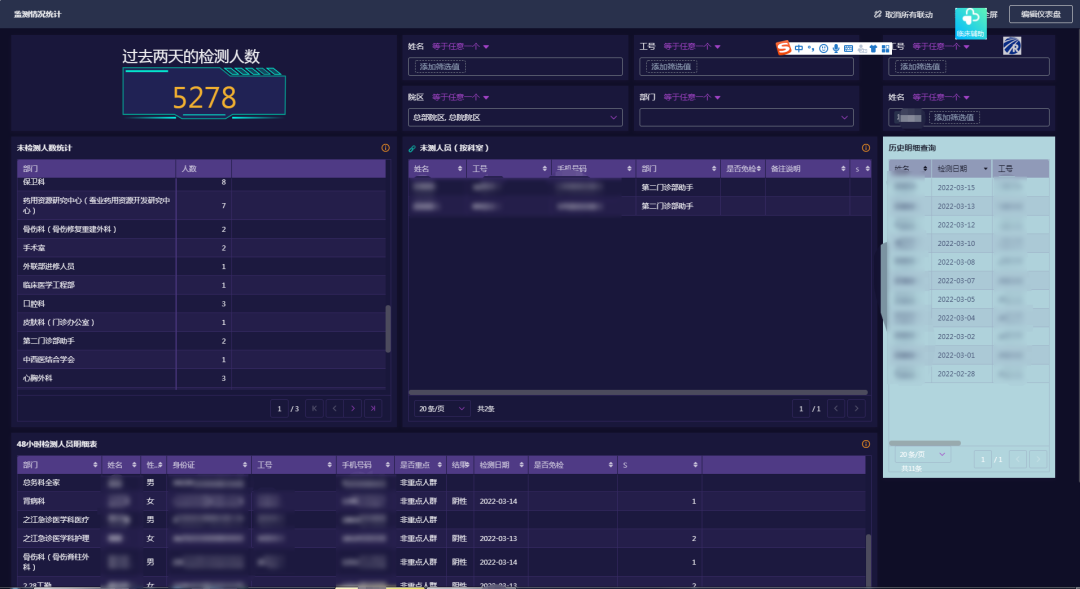The image size is (1080, 589).
Task: Select 2022-03-15 row in 历史明细查询
Action: coord(969,187)
